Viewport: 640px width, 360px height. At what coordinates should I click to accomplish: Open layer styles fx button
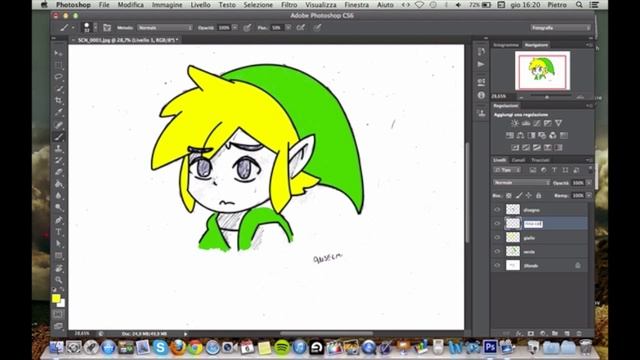point(519,333)
